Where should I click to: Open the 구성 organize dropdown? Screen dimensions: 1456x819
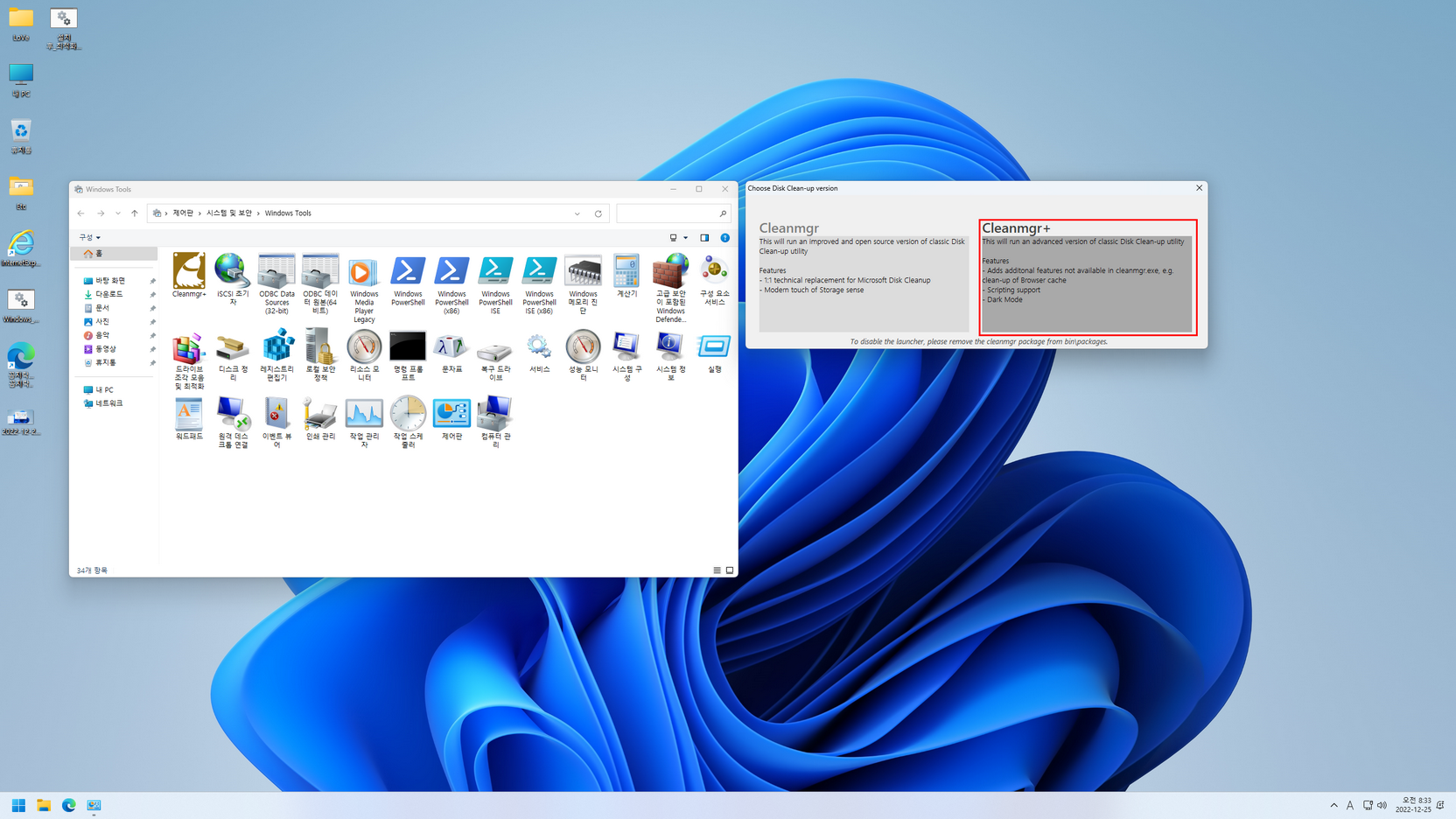point(89,237)
